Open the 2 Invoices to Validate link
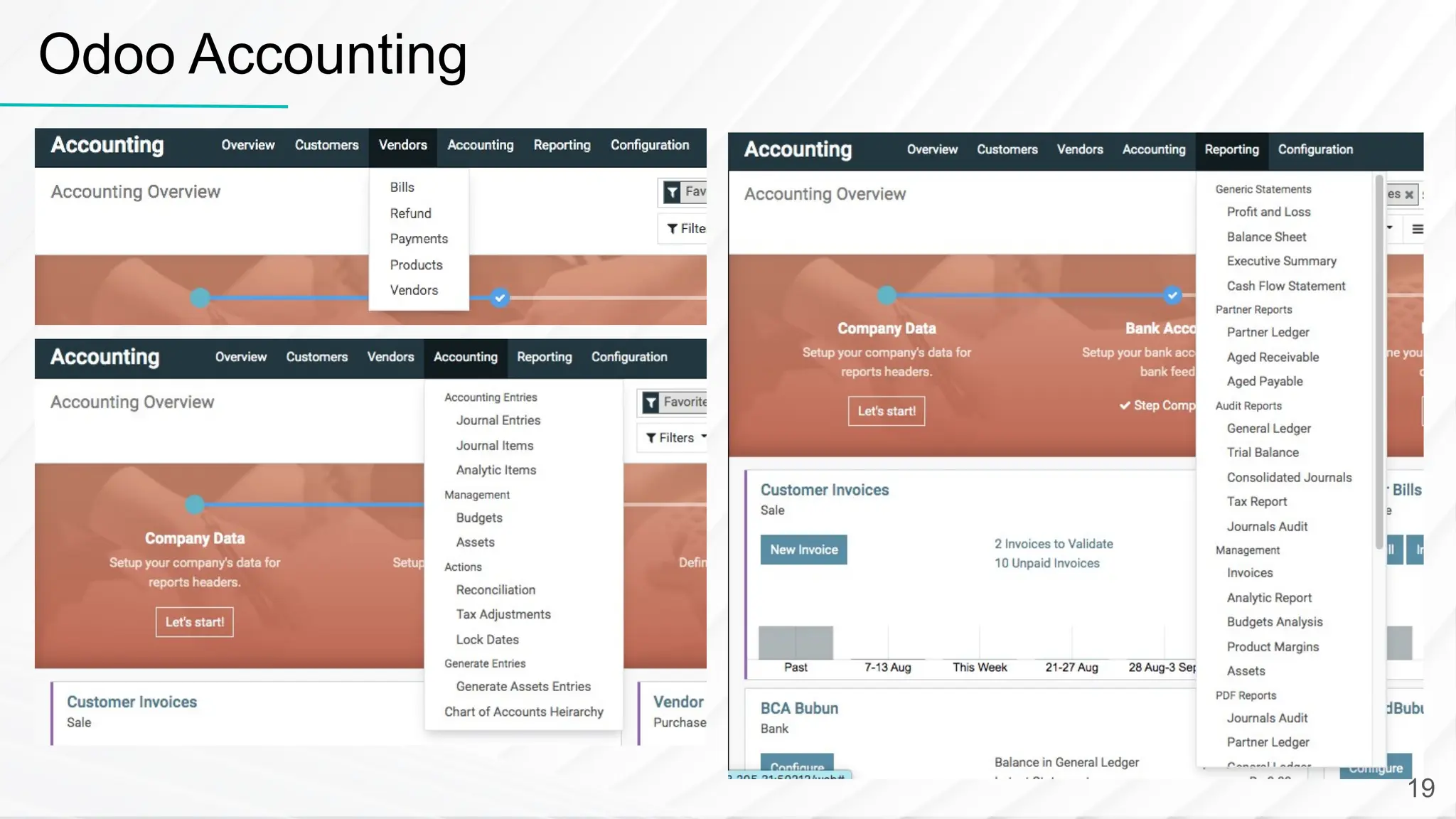The image size is (1456, 819). [x=1054, y=544]
